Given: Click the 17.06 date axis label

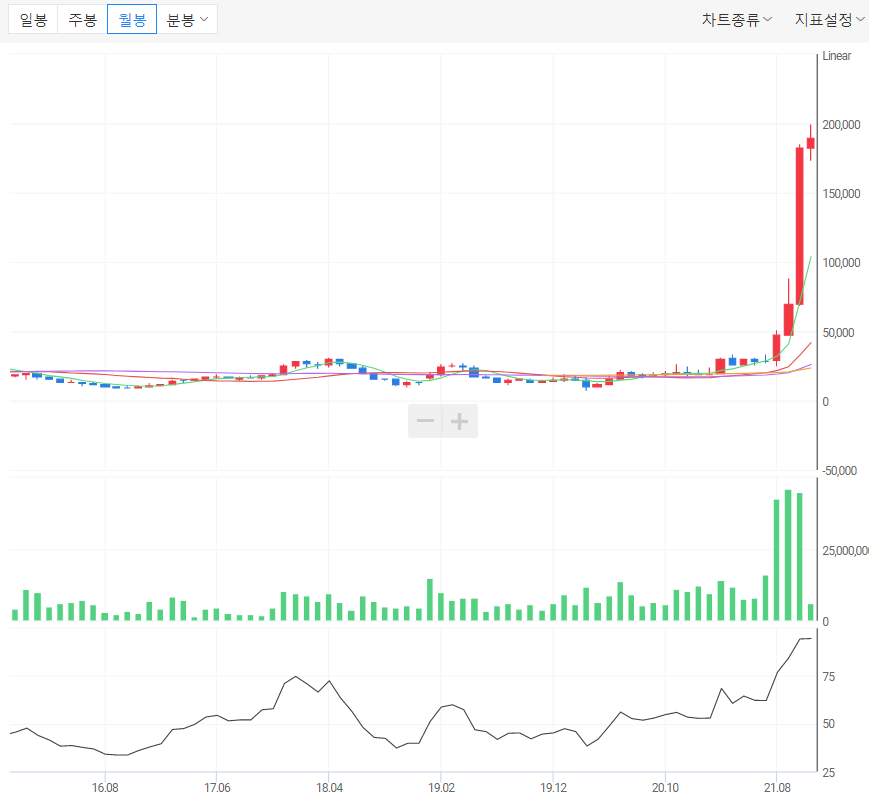Looking at the screenshot, I should (x=217, y=788).
